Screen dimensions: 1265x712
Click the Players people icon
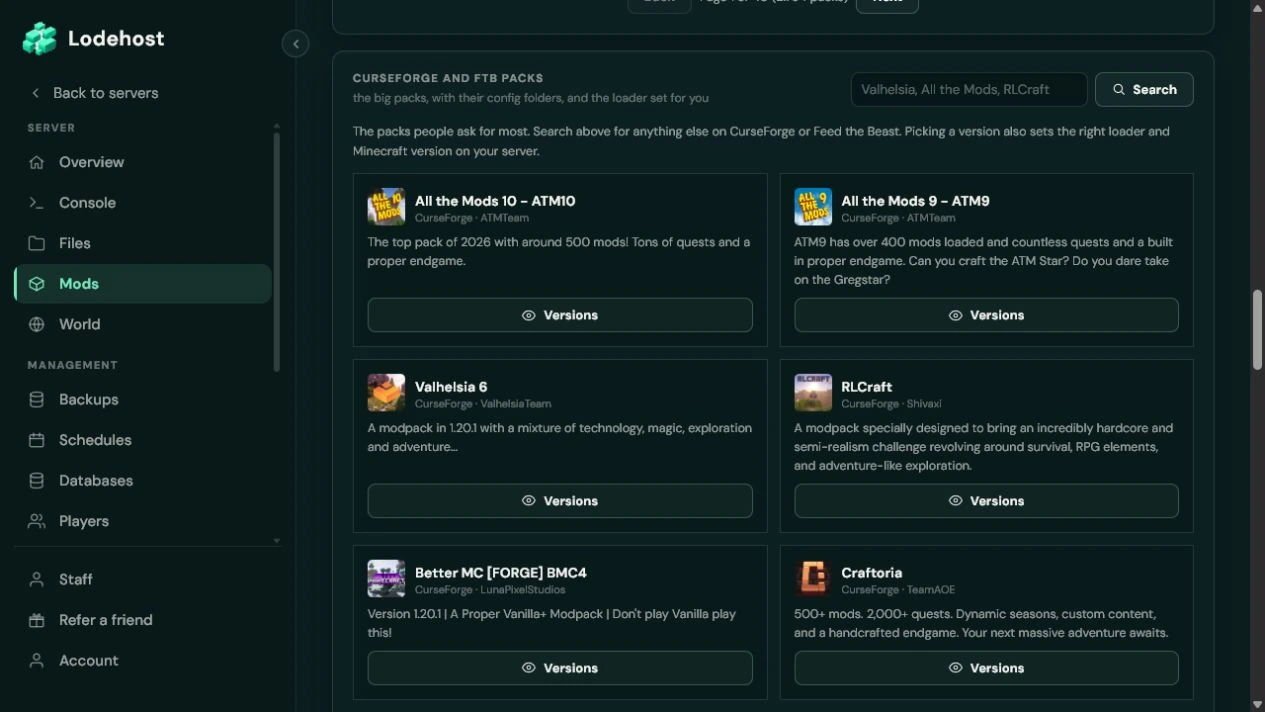coord(37,521)
